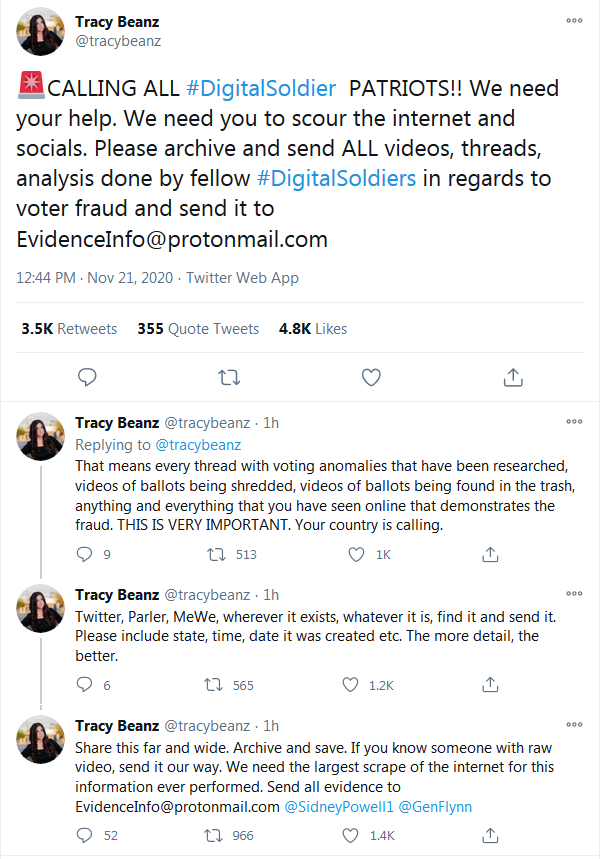Open Tracy Beanz profile picture on main tweet
Screen dimensions: 601x859
(x=41, y=32)
